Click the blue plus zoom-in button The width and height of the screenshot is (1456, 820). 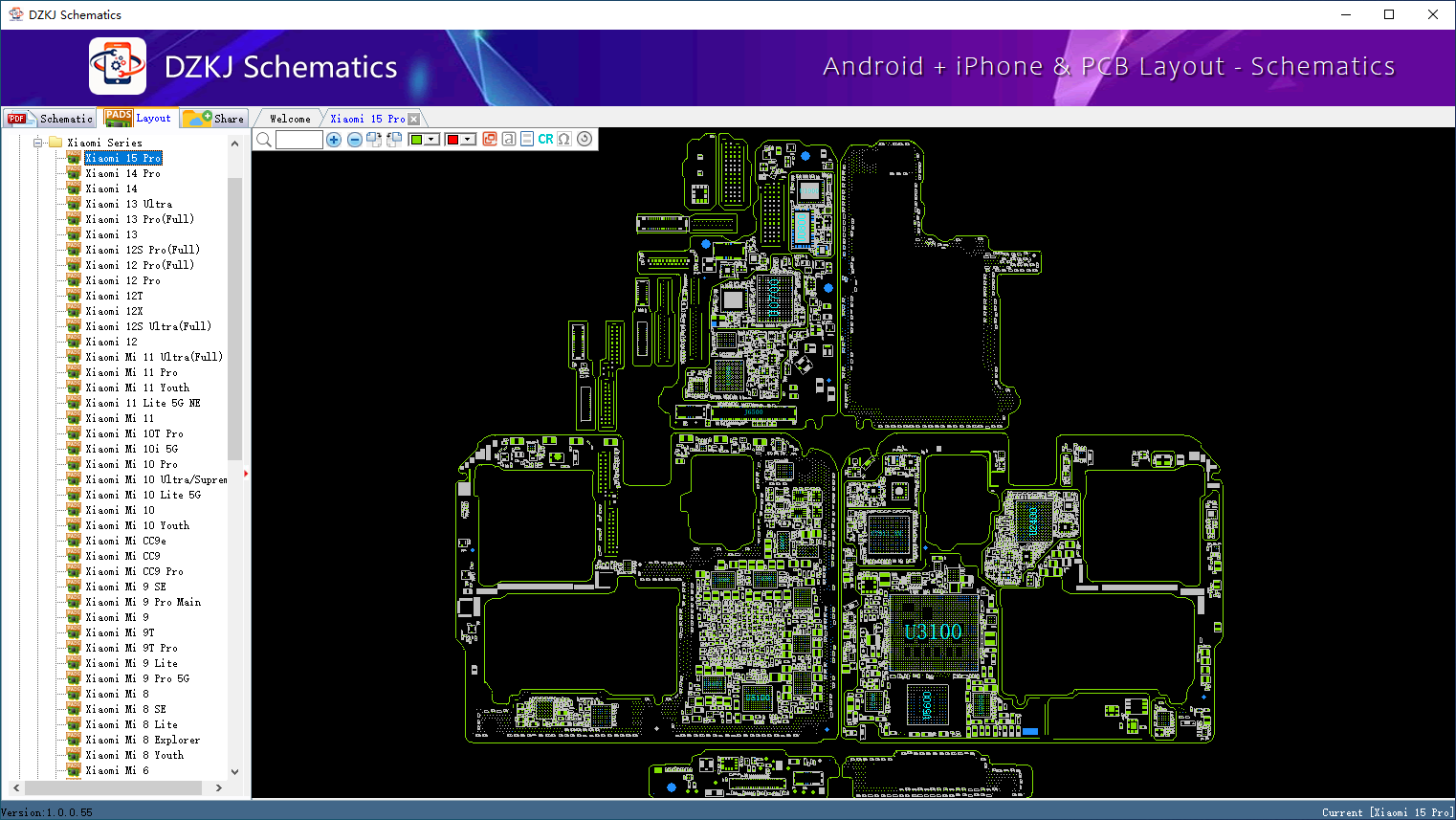tap(334, 140)
